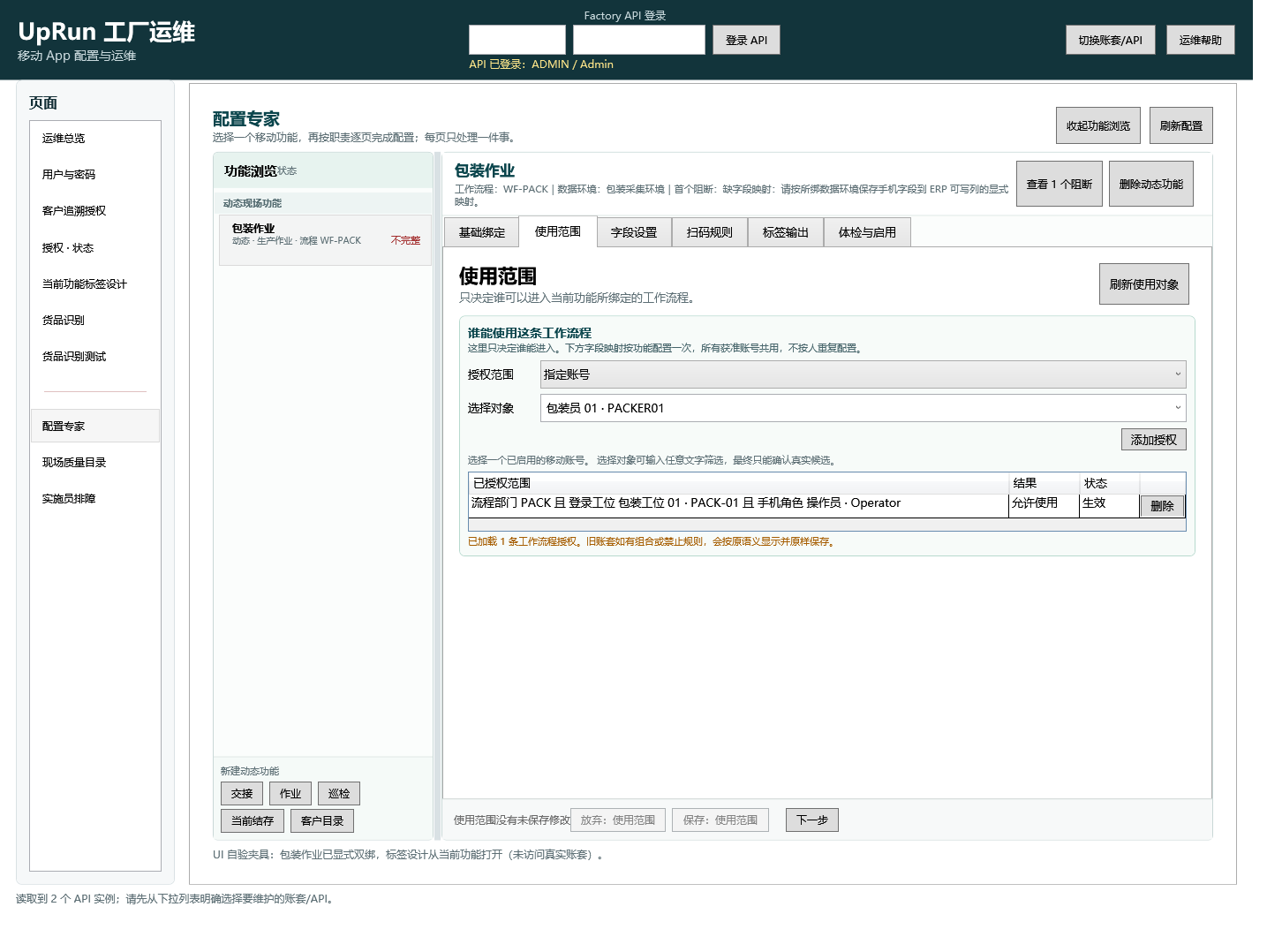Click 查看 1 个阻断 button
The width and height of the screenshot is (1267, 952).
click(1060, 184)
